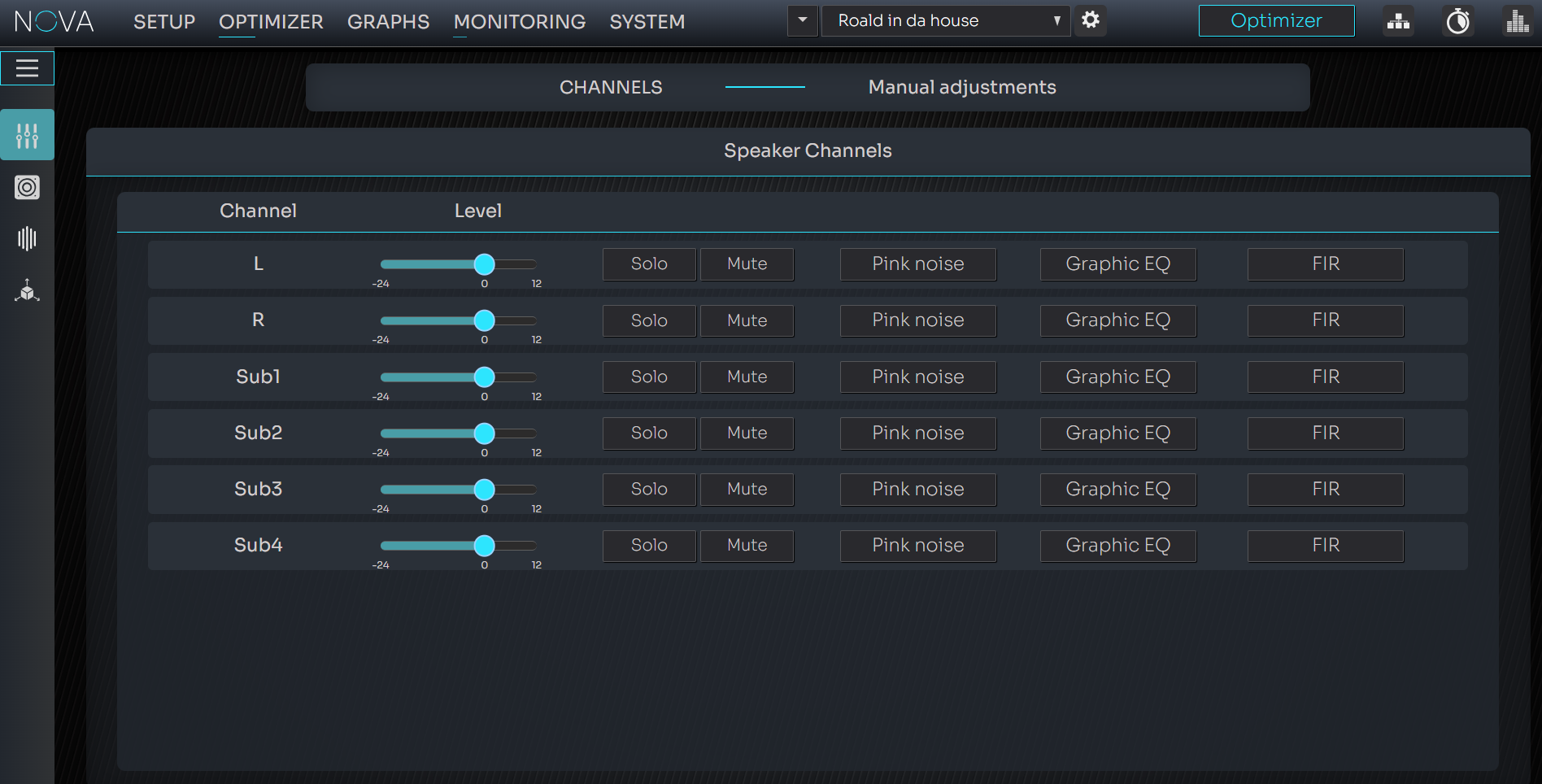The height and width of the screenshot is (784, 1542).
Task: Open the OPTIMIZER menu
Action: 271,22
